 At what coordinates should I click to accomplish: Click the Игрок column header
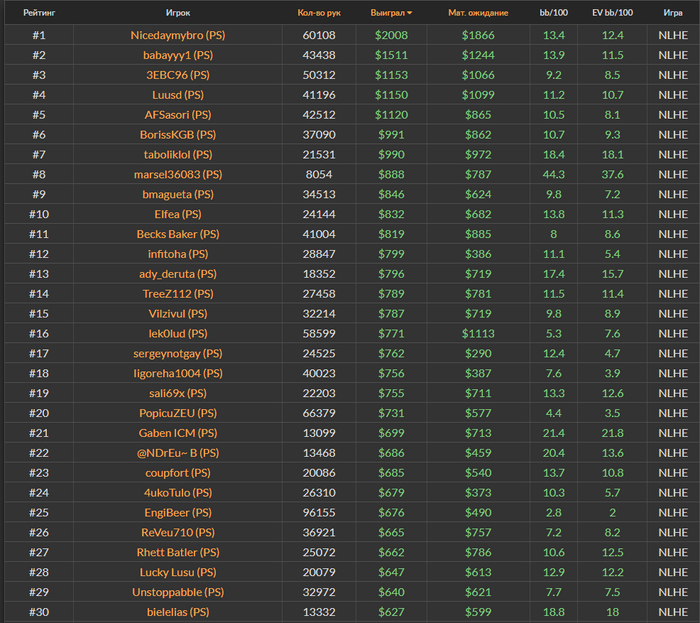pos(178,13)
